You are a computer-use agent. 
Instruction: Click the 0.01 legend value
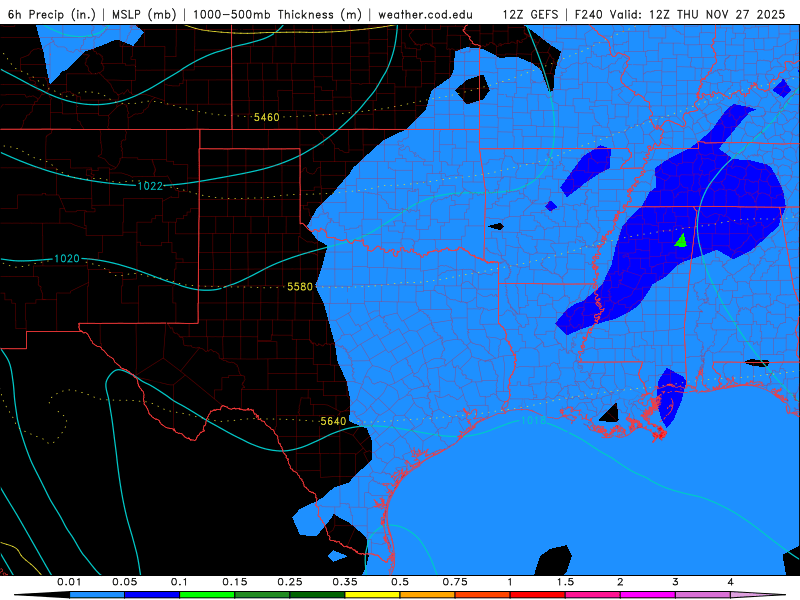coord(69,582)
